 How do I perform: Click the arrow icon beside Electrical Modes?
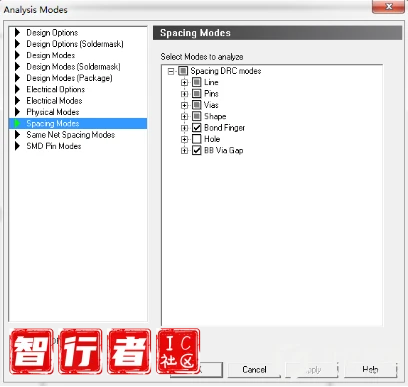coord(18,101)
